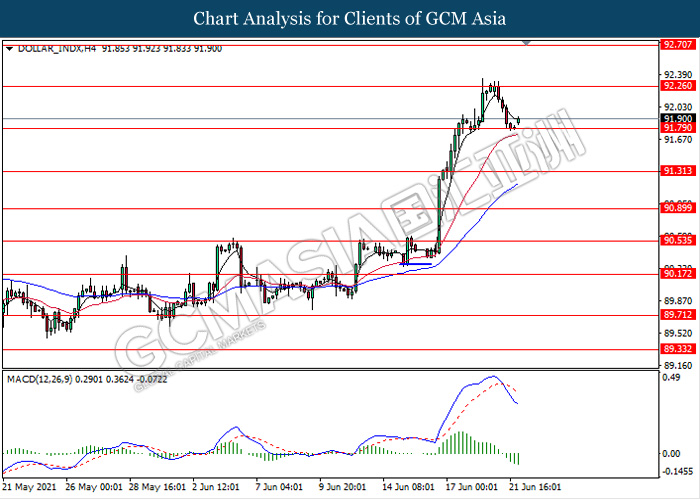Click the 92.390 price axis value
Image resolution: width=700 pixels, height=500 pixels.
point(678,75)
